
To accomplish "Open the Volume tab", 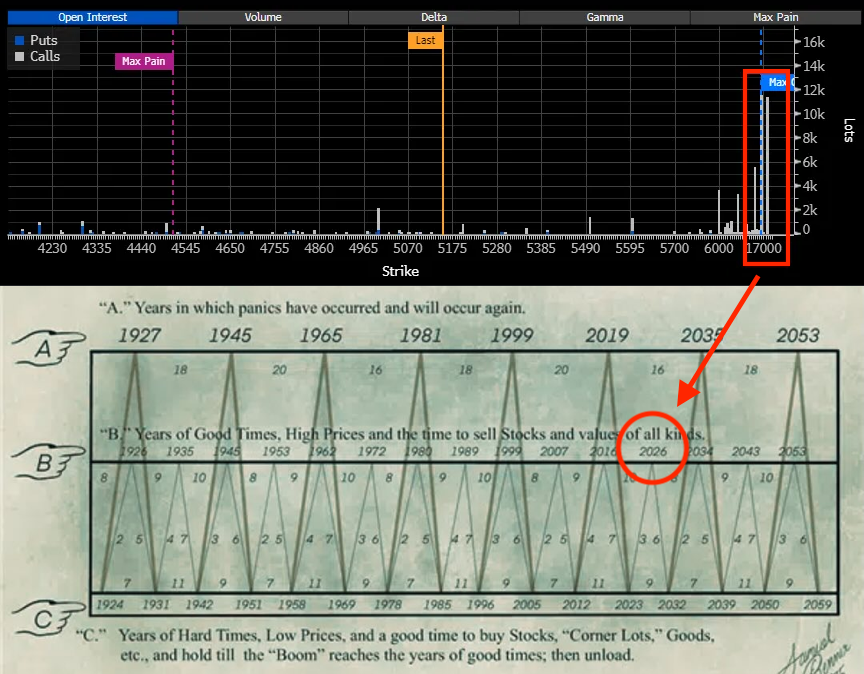I will (263, 17).
